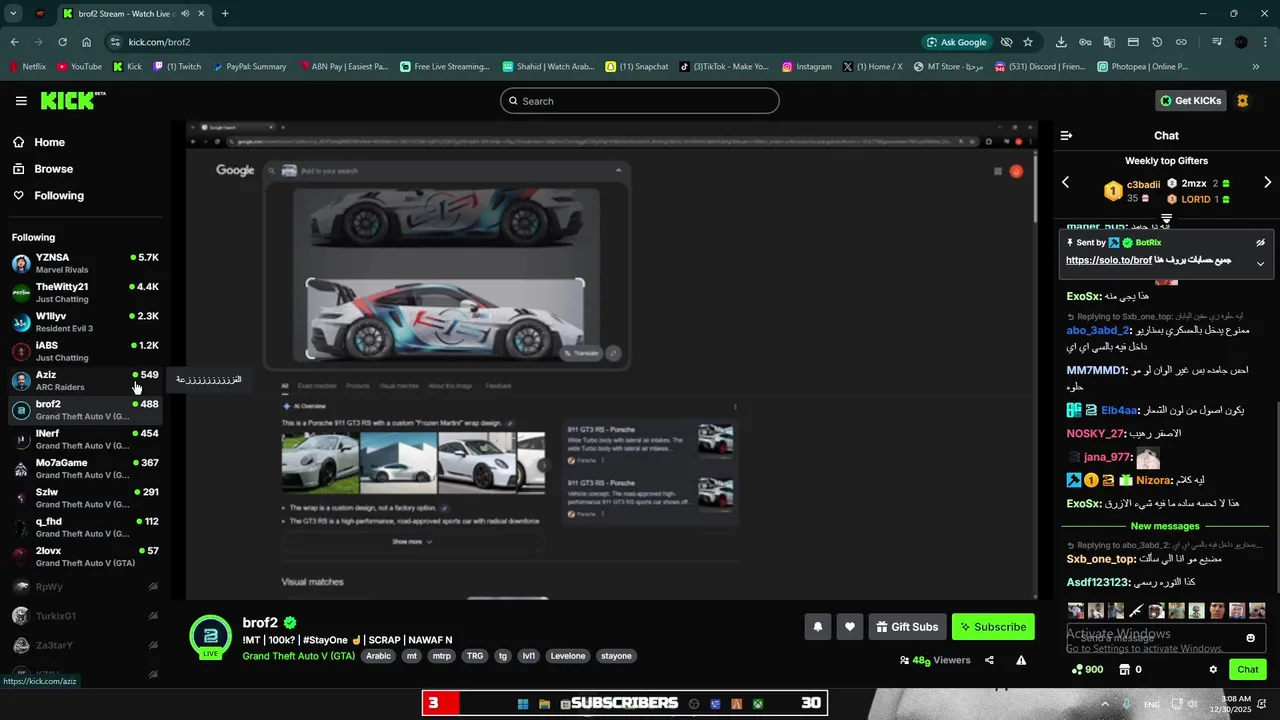Click the translate page icon in toolbar
This screenshot has height=720, width=1280.
1109,42
